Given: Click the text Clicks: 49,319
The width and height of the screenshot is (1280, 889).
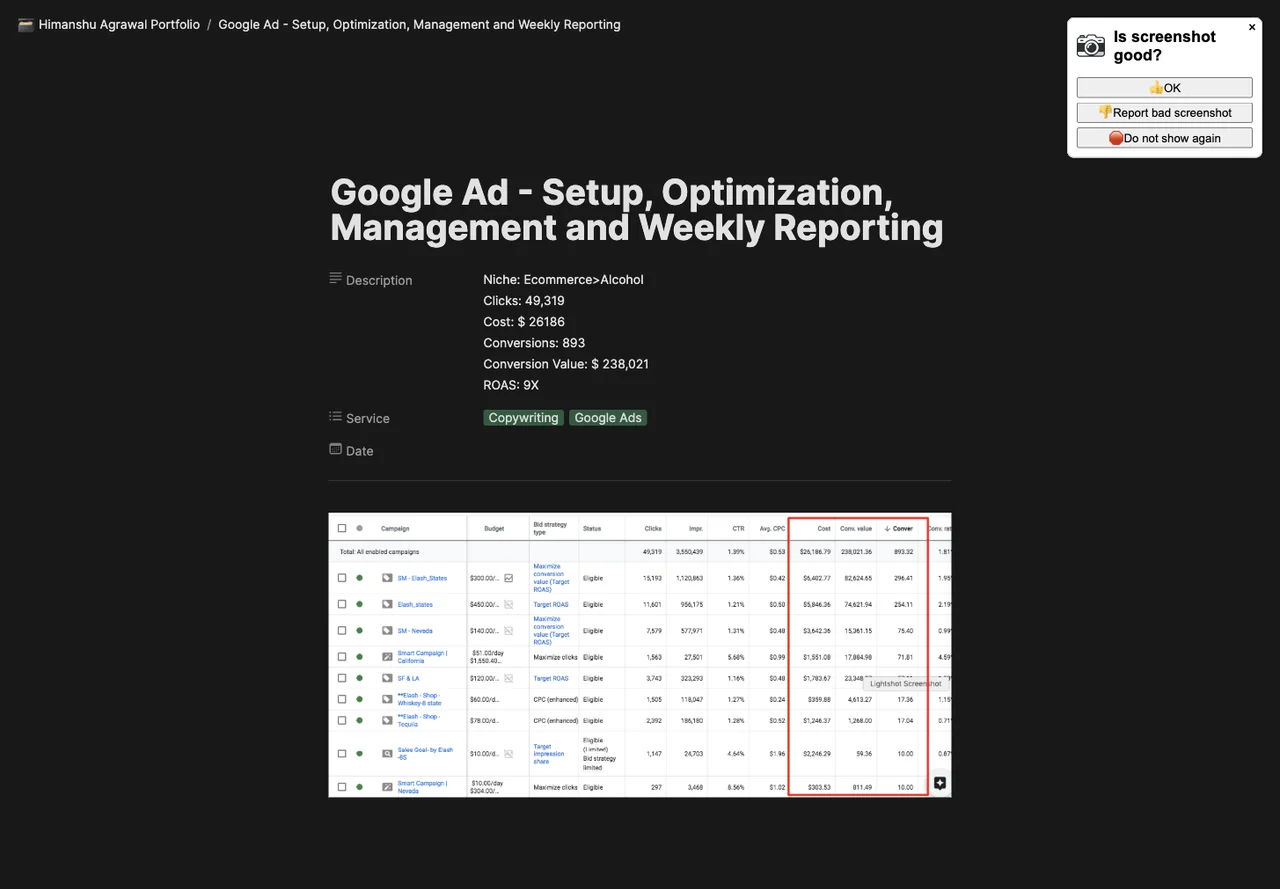Looking at the screenshot, I should click(524, 301).
